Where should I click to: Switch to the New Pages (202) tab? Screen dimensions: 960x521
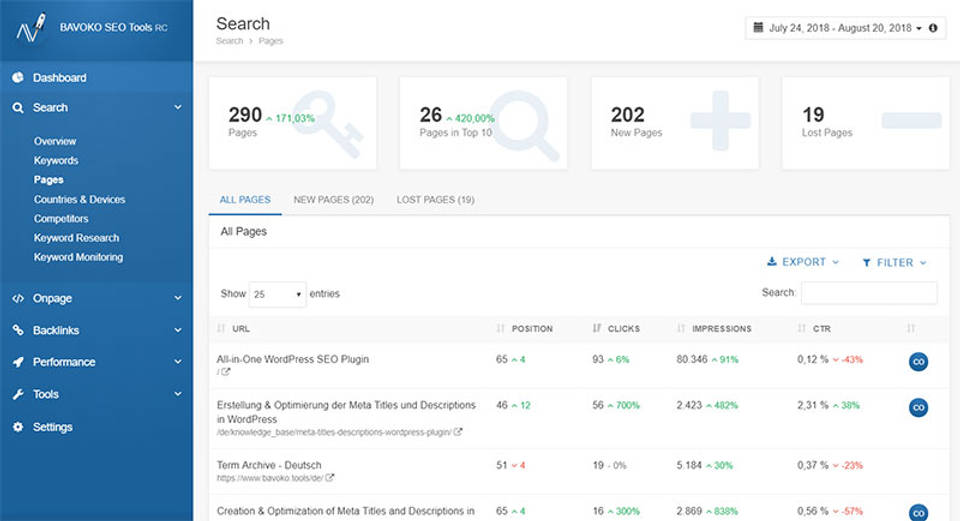[x=333, y=200]
